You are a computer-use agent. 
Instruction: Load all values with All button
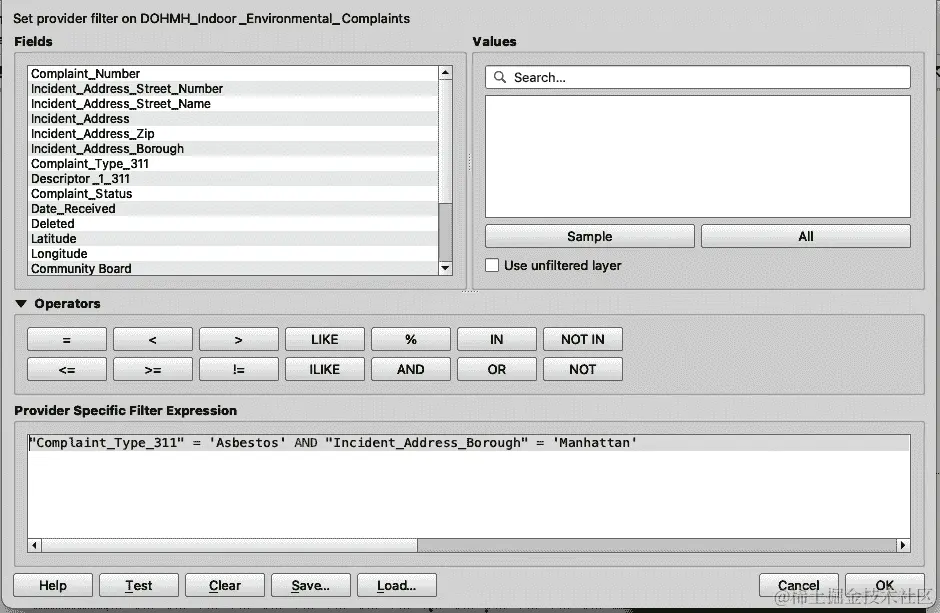coord(806,236)
